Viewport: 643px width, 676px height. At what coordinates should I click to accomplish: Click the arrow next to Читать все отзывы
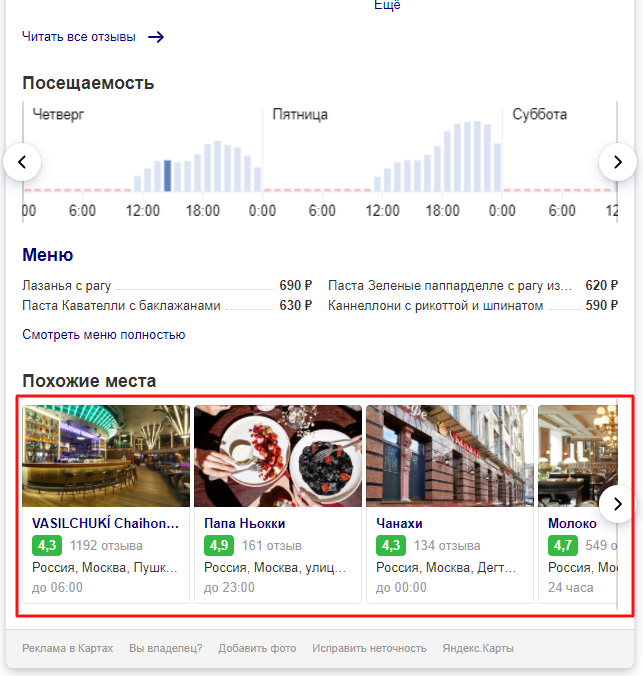tap(156, 37)
